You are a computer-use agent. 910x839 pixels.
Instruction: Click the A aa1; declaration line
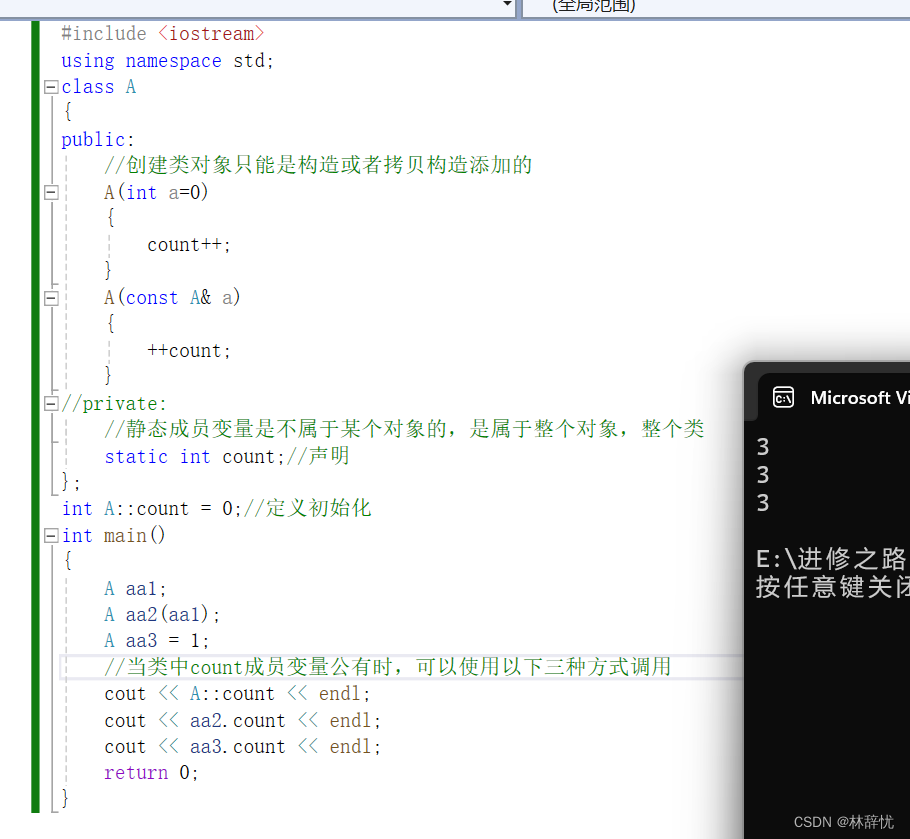pyautogui.click(x=135, y=588)
